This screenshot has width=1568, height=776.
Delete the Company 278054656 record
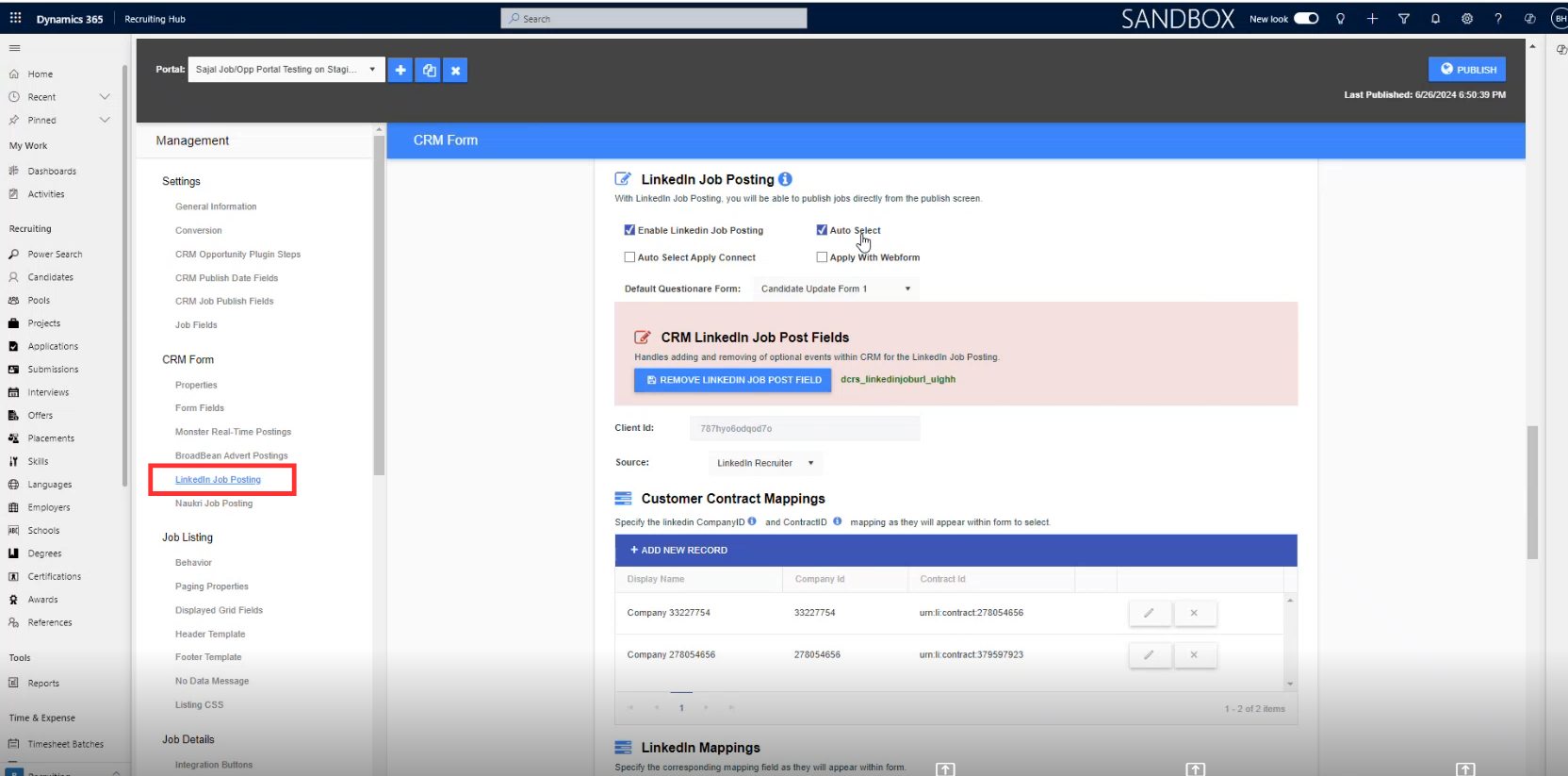[1194, 654]
